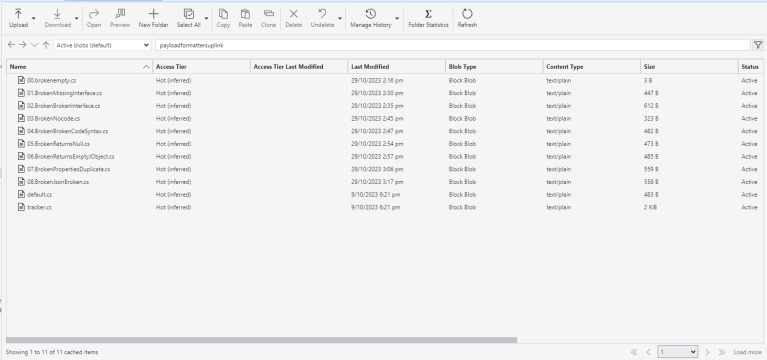The width and height of the screenshot is (767, 360).
Task: Select file 04.BrokenBrokenCodeSyntax.cs
Action: pos(68,131)
